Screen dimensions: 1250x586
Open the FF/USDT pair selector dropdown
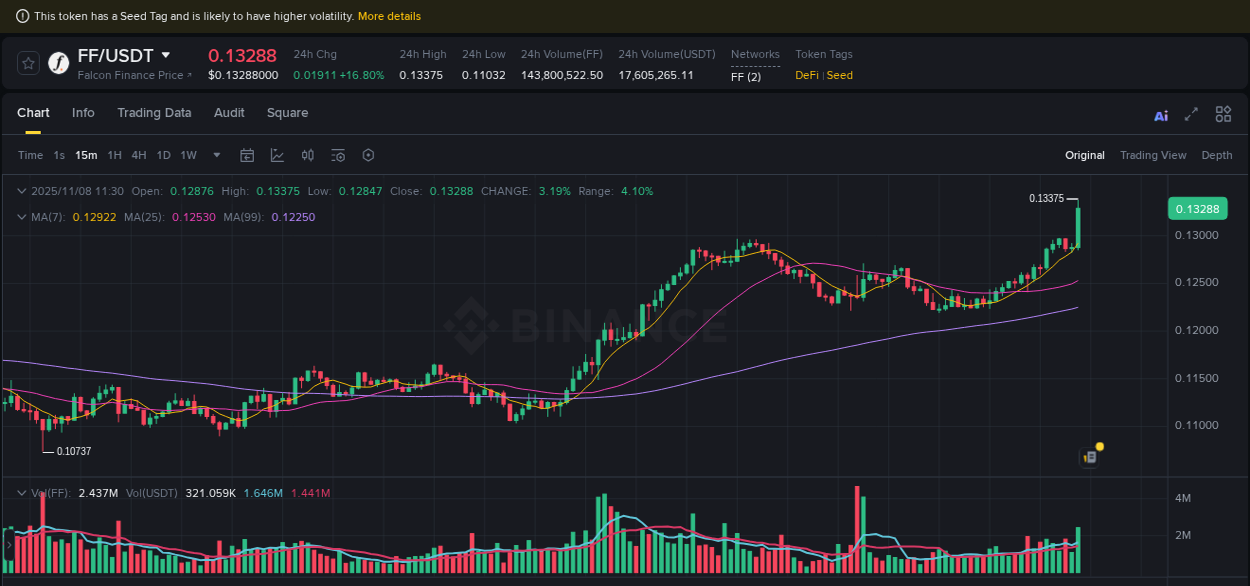pyautogui.click(x=165, y=55)
